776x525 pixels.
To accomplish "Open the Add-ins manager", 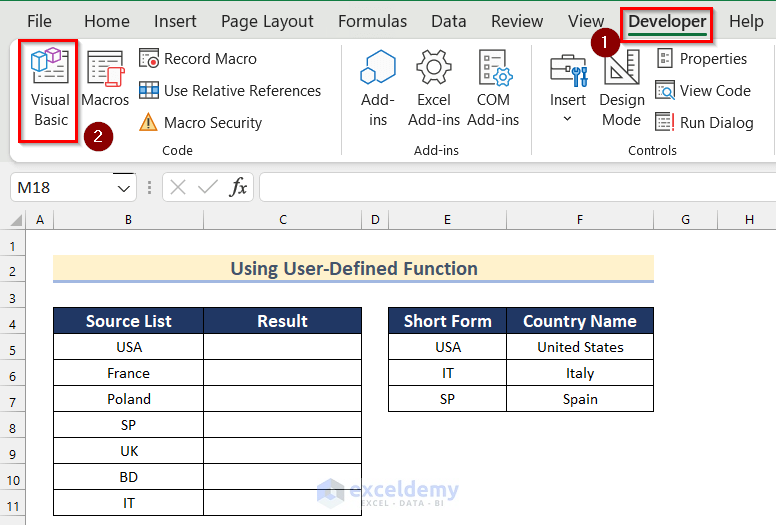I will [x=378, y=90].
